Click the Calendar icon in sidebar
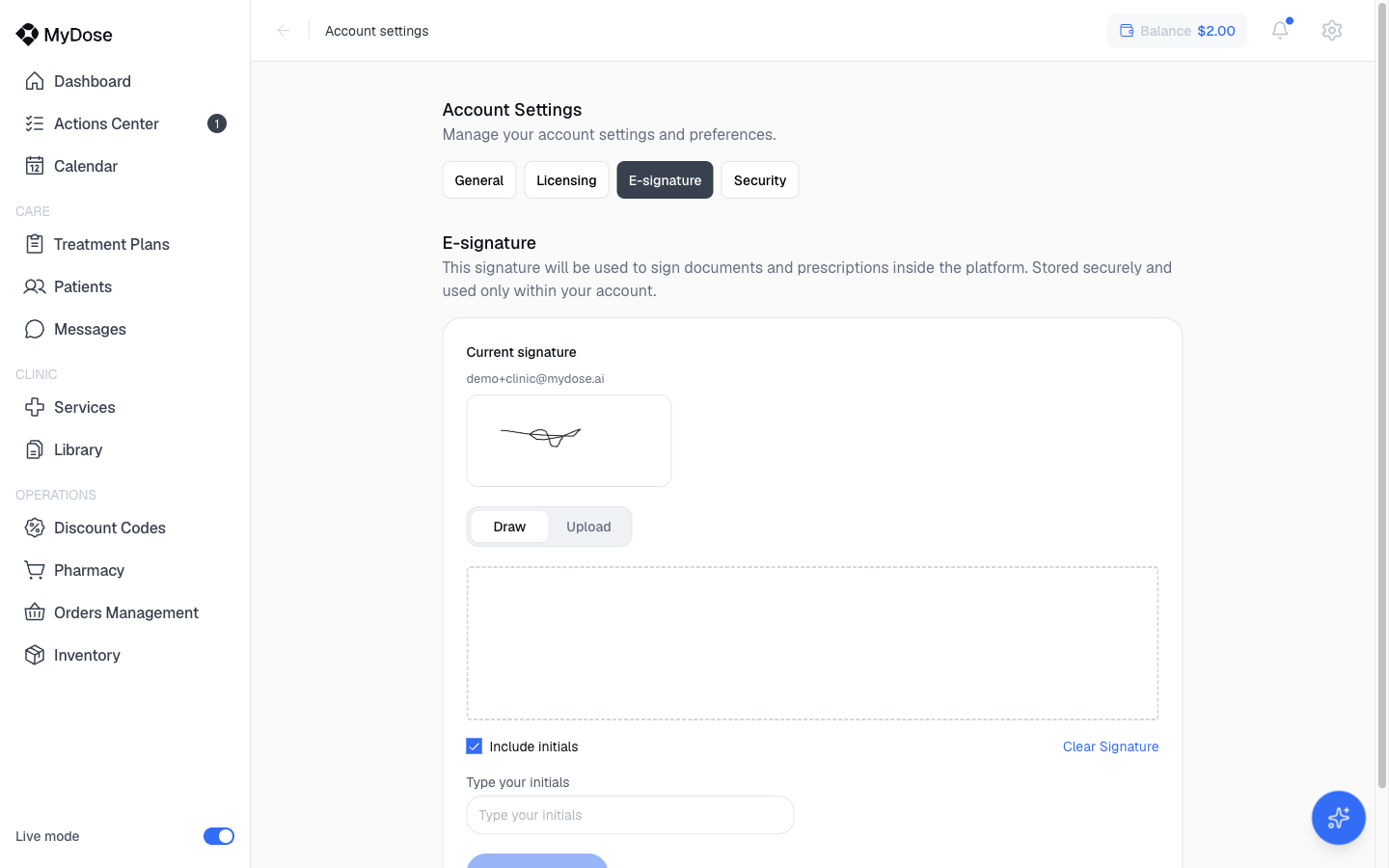The height and width of the screenshot is (868, 1389). point(35,166)
